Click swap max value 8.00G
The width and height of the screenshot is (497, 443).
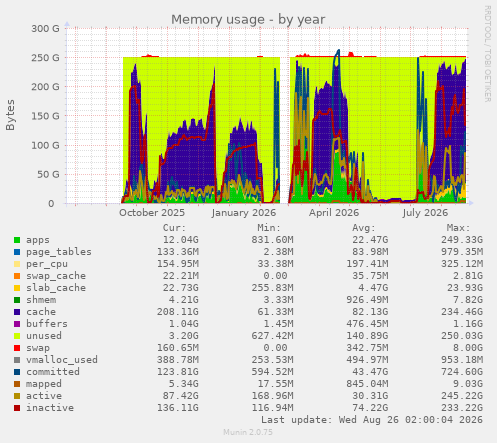pos(468,348)
